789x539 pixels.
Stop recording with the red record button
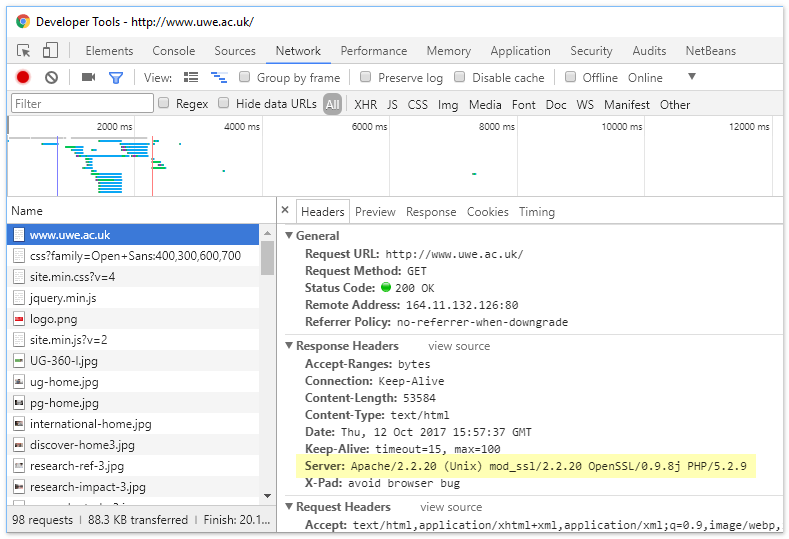coord(23,78)
